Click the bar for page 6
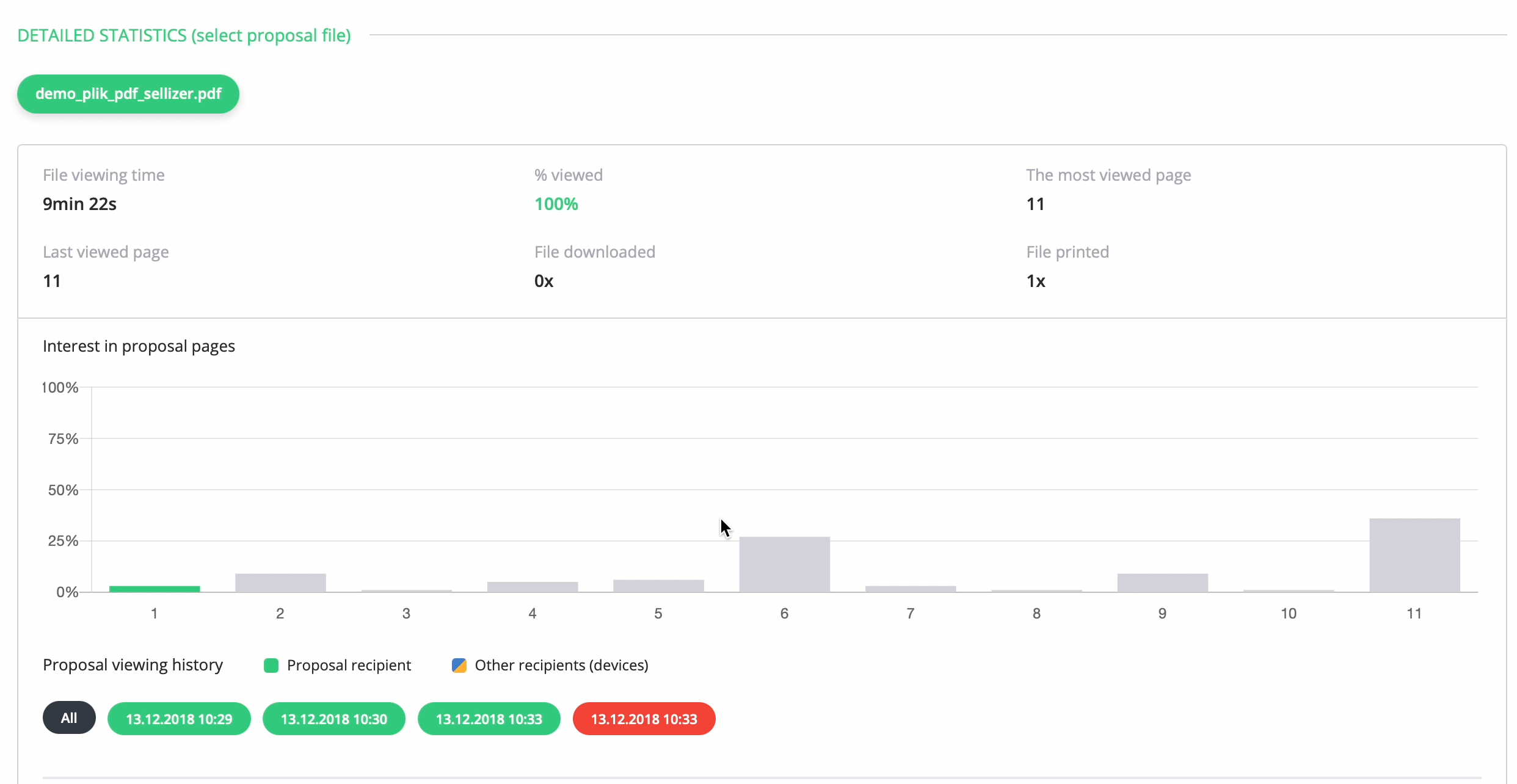 pos(784,565)
